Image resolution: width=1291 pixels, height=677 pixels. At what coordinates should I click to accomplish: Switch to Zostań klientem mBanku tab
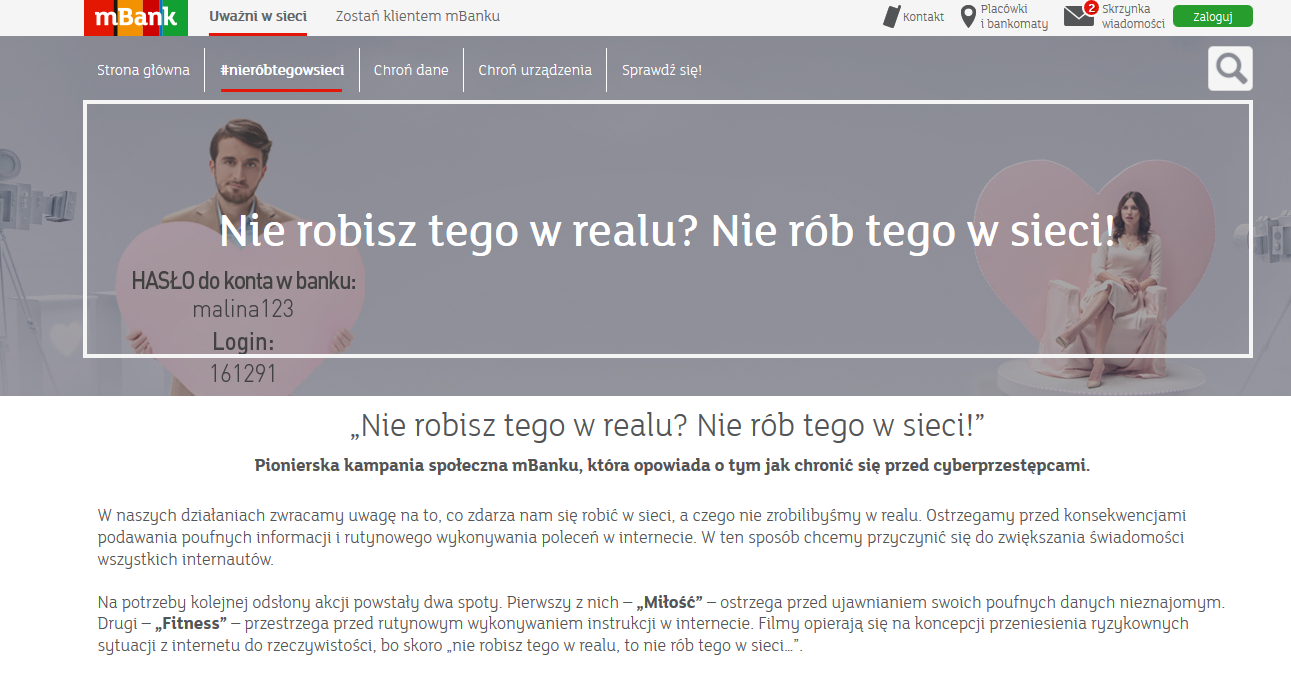coord(418,16)
